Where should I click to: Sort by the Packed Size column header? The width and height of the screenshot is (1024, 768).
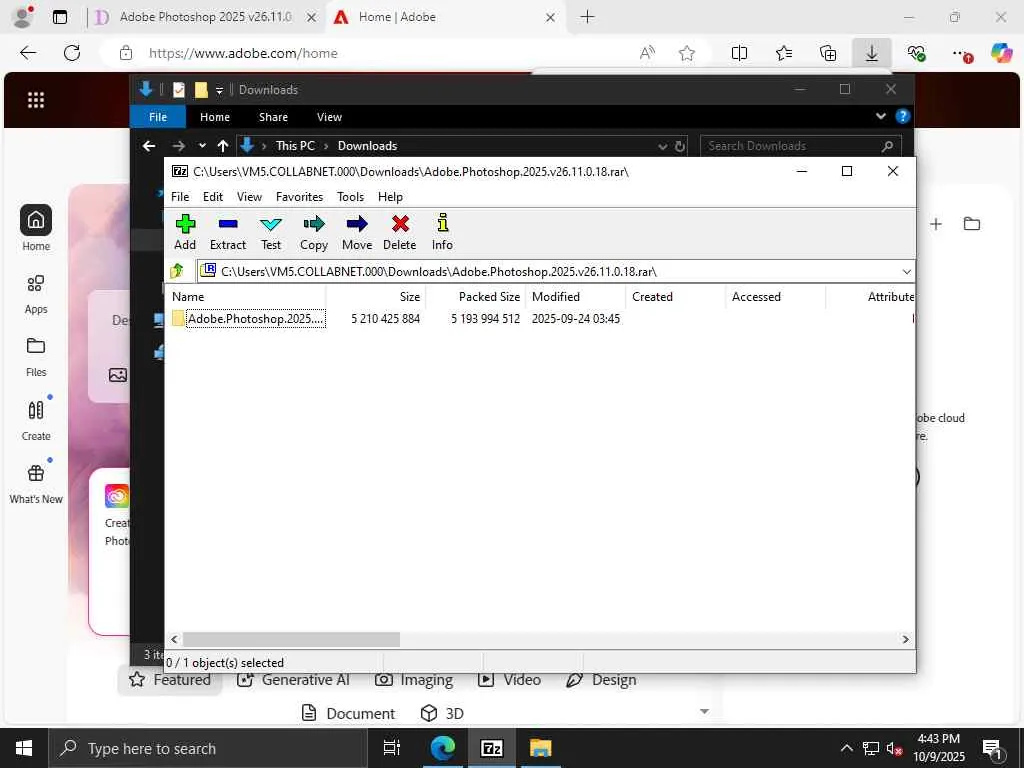tap(475, 296)
